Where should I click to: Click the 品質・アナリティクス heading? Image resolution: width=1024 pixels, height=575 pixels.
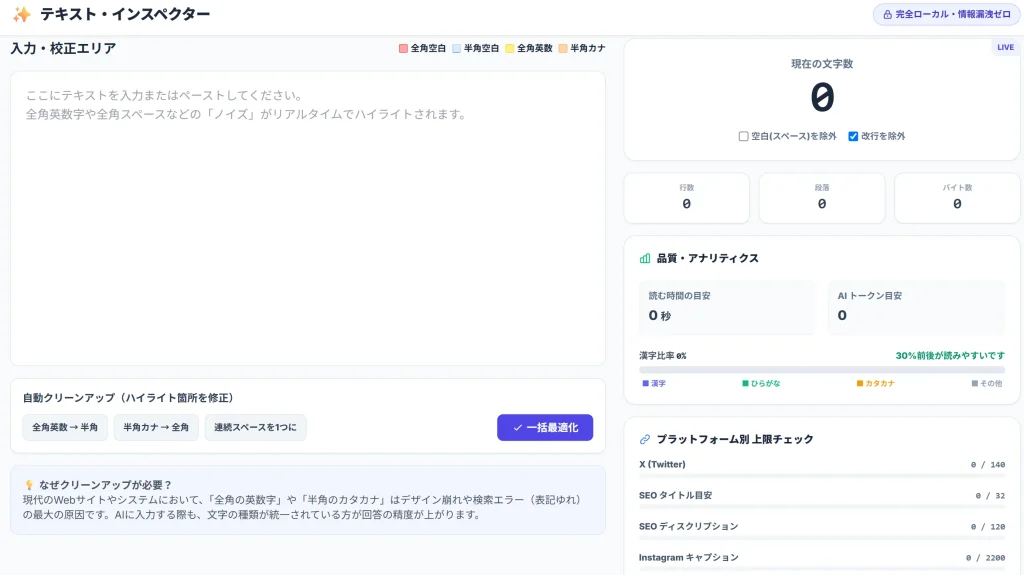point(707,258)
